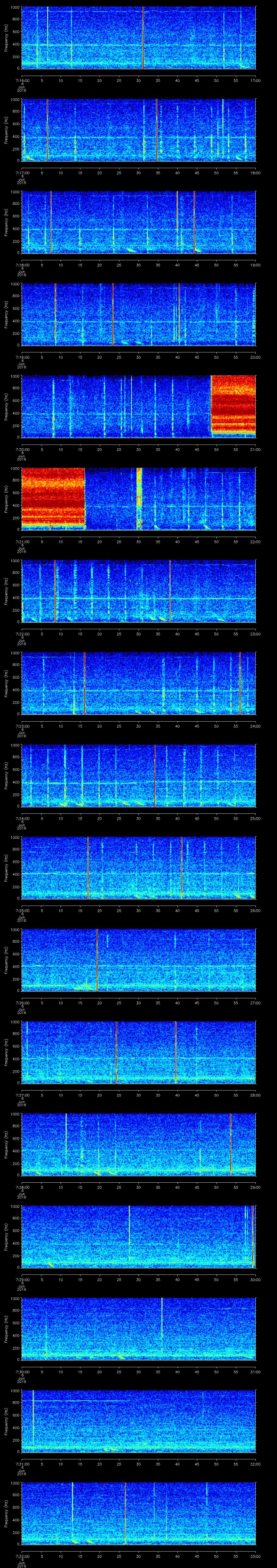Click the 30:00 end time label

(x=255, y=1279)
